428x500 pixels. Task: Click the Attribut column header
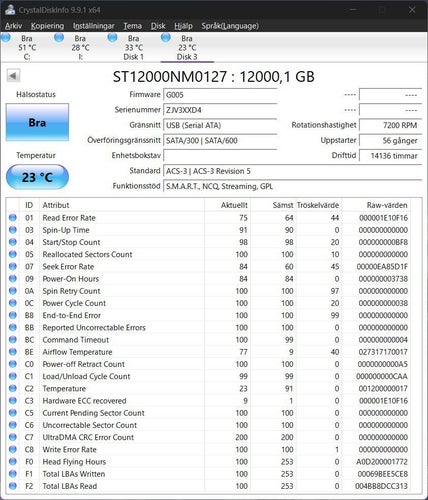pos(122,205)
